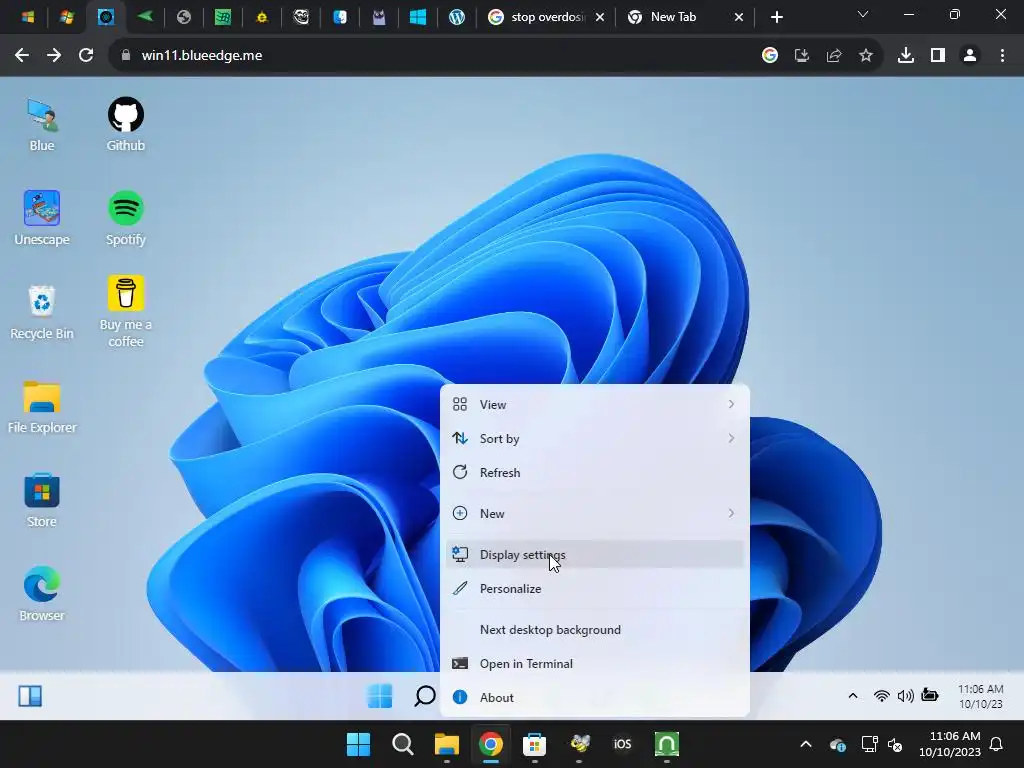Click the simulated Windows 11 Start button
The width and height of the screenshot is (1024, 768).
click(x=379, y=696)
